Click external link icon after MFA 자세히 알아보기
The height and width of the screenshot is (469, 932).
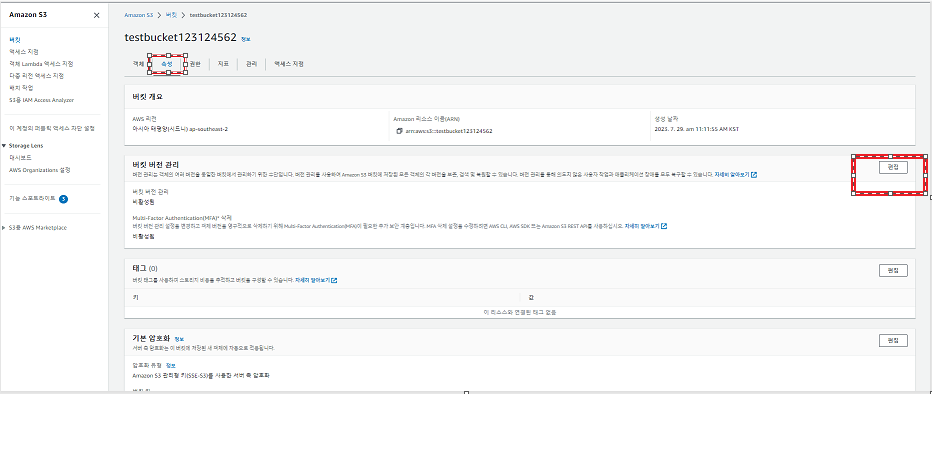[664, 226]
